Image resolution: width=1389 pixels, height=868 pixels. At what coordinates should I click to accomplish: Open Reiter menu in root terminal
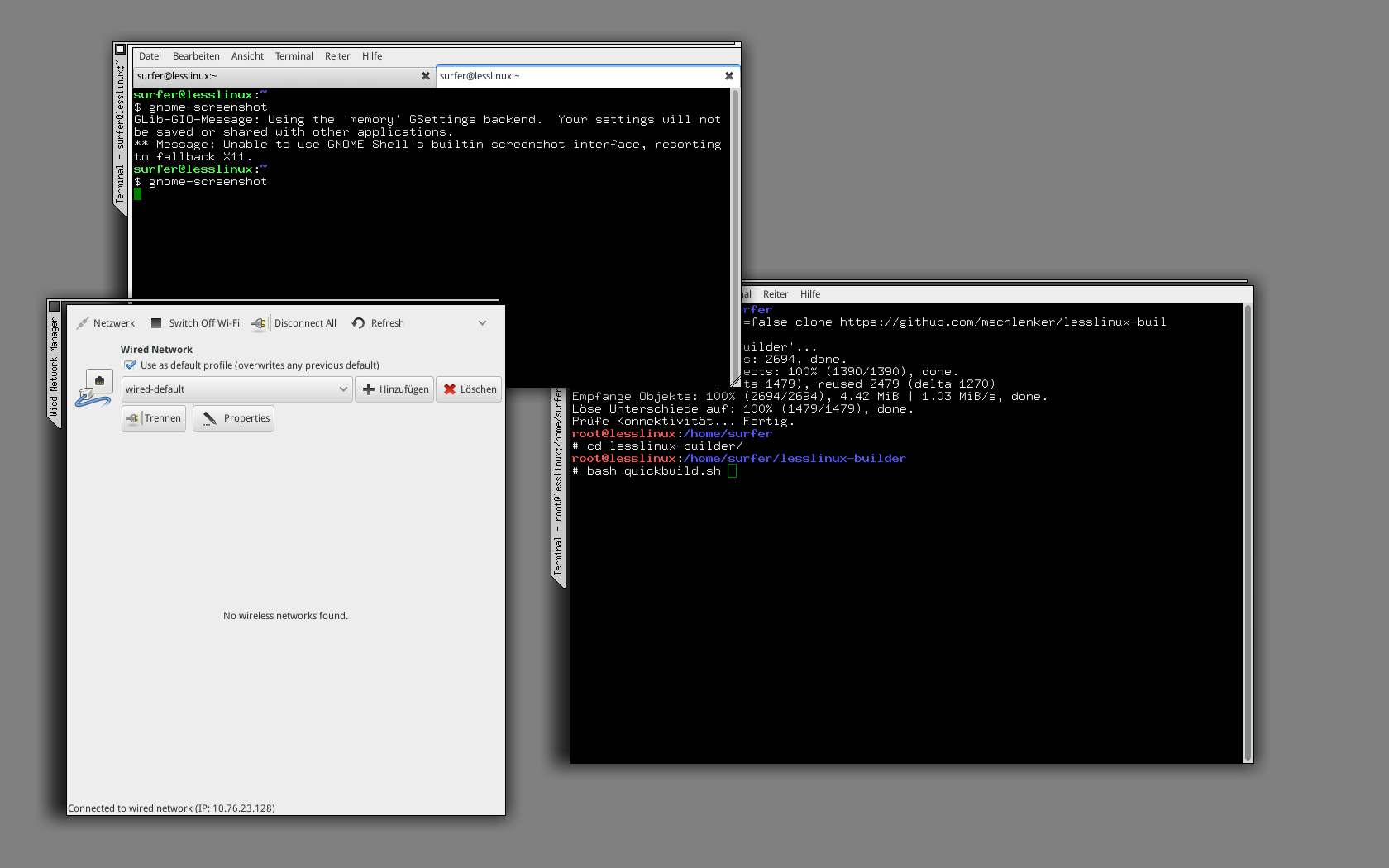point(776,294)
